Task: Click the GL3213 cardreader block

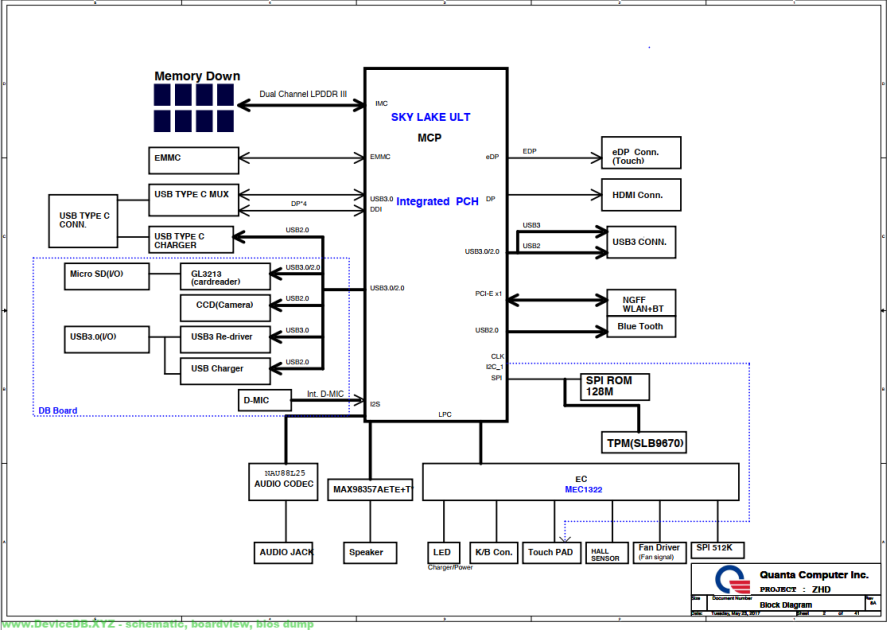Action: (225, 277)
